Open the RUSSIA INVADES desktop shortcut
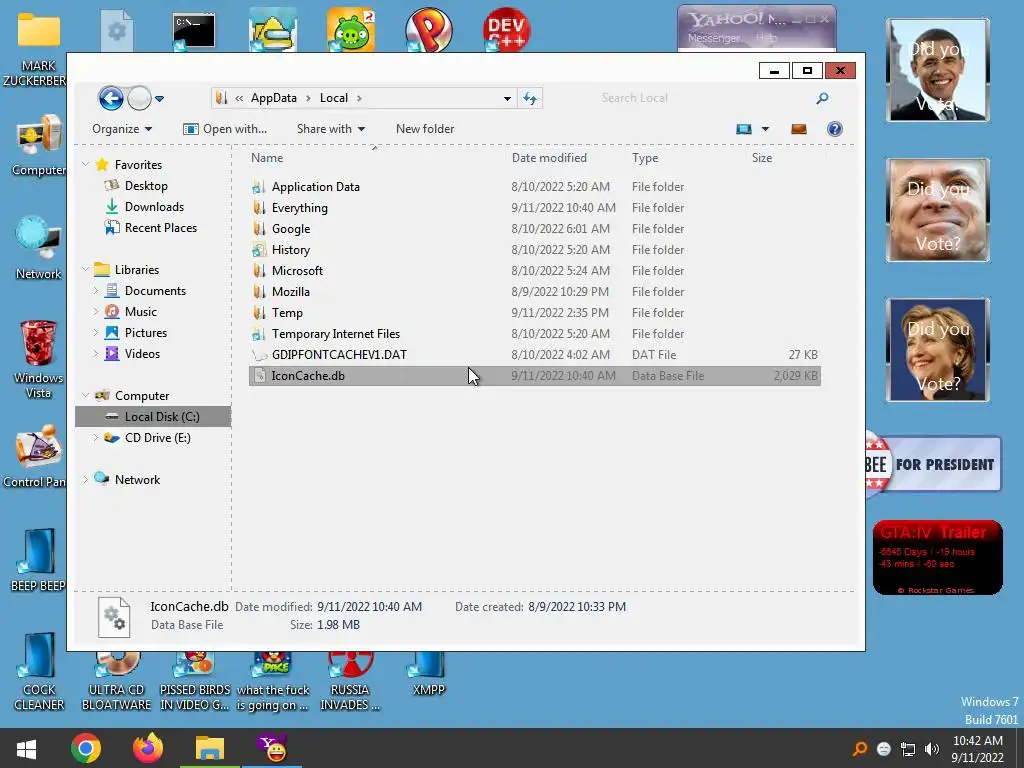This screenshot has width=1024, height=768. pyautogui.click(x=350, y=682)
